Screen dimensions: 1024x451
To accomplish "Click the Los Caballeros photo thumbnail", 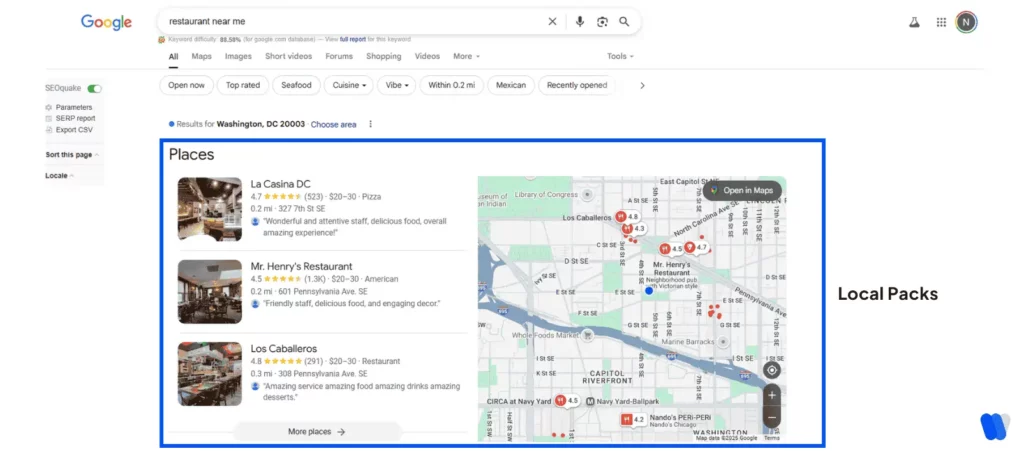I will pyautogui.click(x=210, y=374).
